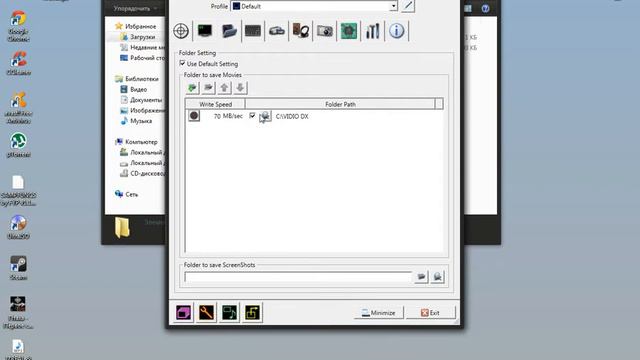The height and width of the screenshot is (360, 640).
Task: Open the Information tab icon
Action: pos(396,31)
